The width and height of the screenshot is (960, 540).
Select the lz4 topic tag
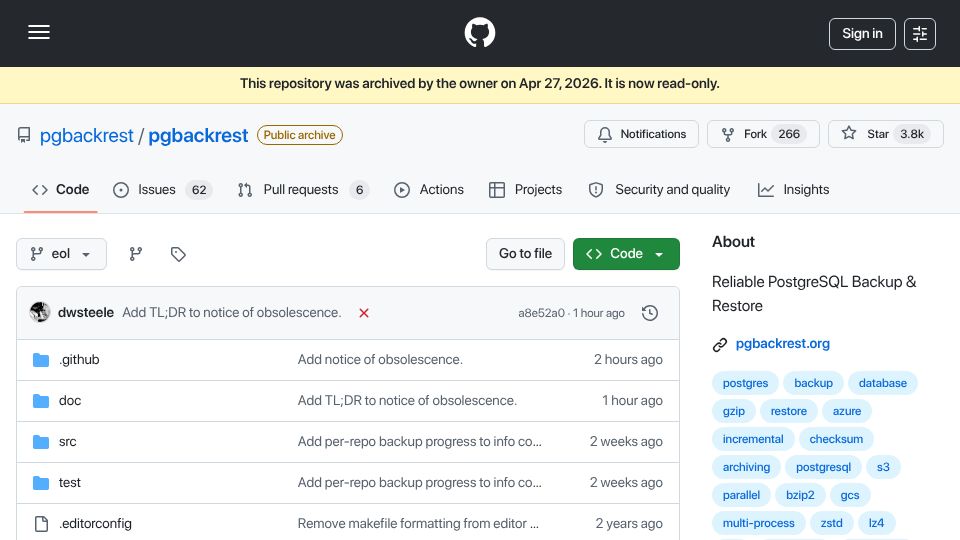click(x=876, y=523)
